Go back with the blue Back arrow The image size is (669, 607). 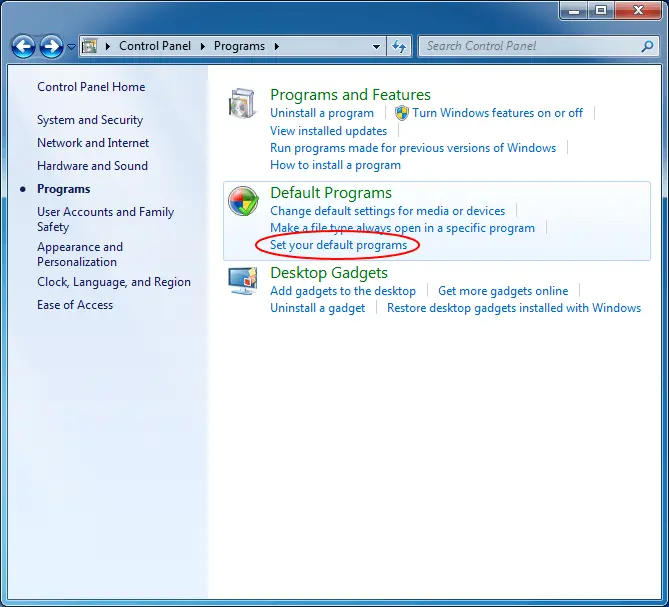click(23, 46)
